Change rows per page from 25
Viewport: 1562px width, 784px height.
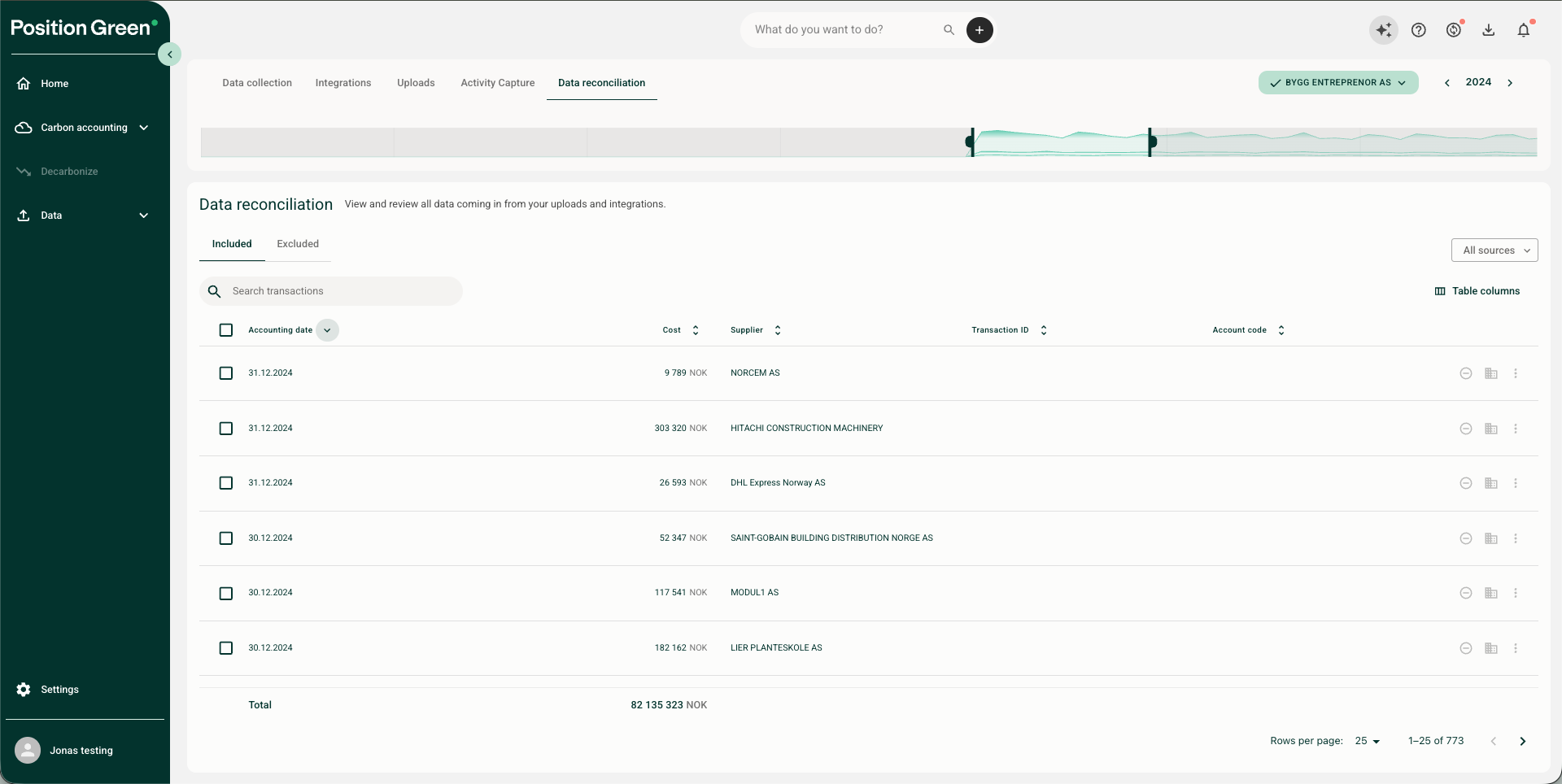click(1368, 741)
